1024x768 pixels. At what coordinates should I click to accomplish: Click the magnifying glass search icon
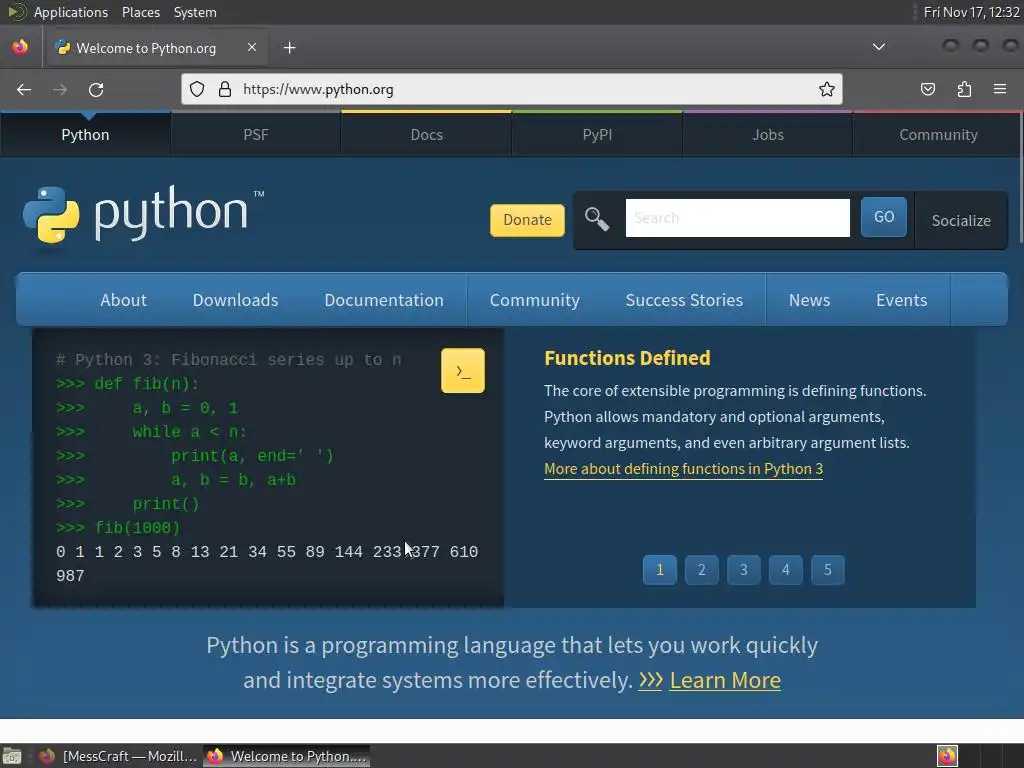pos(596,219)
